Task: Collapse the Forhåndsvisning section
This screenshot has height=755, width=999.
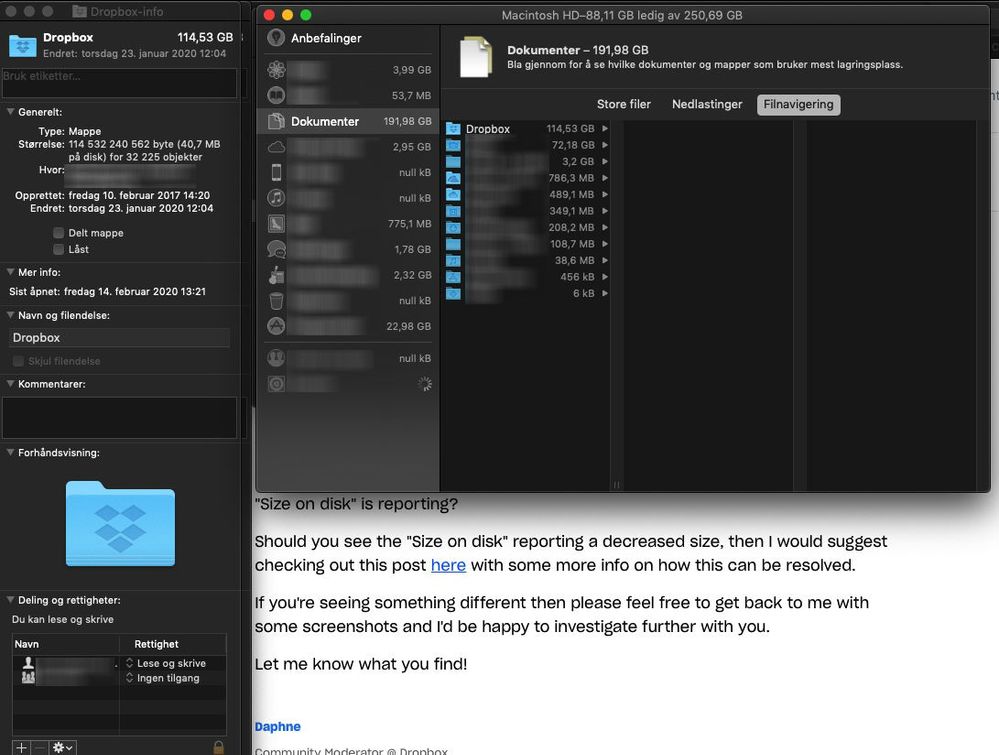Action: (10, 452)
